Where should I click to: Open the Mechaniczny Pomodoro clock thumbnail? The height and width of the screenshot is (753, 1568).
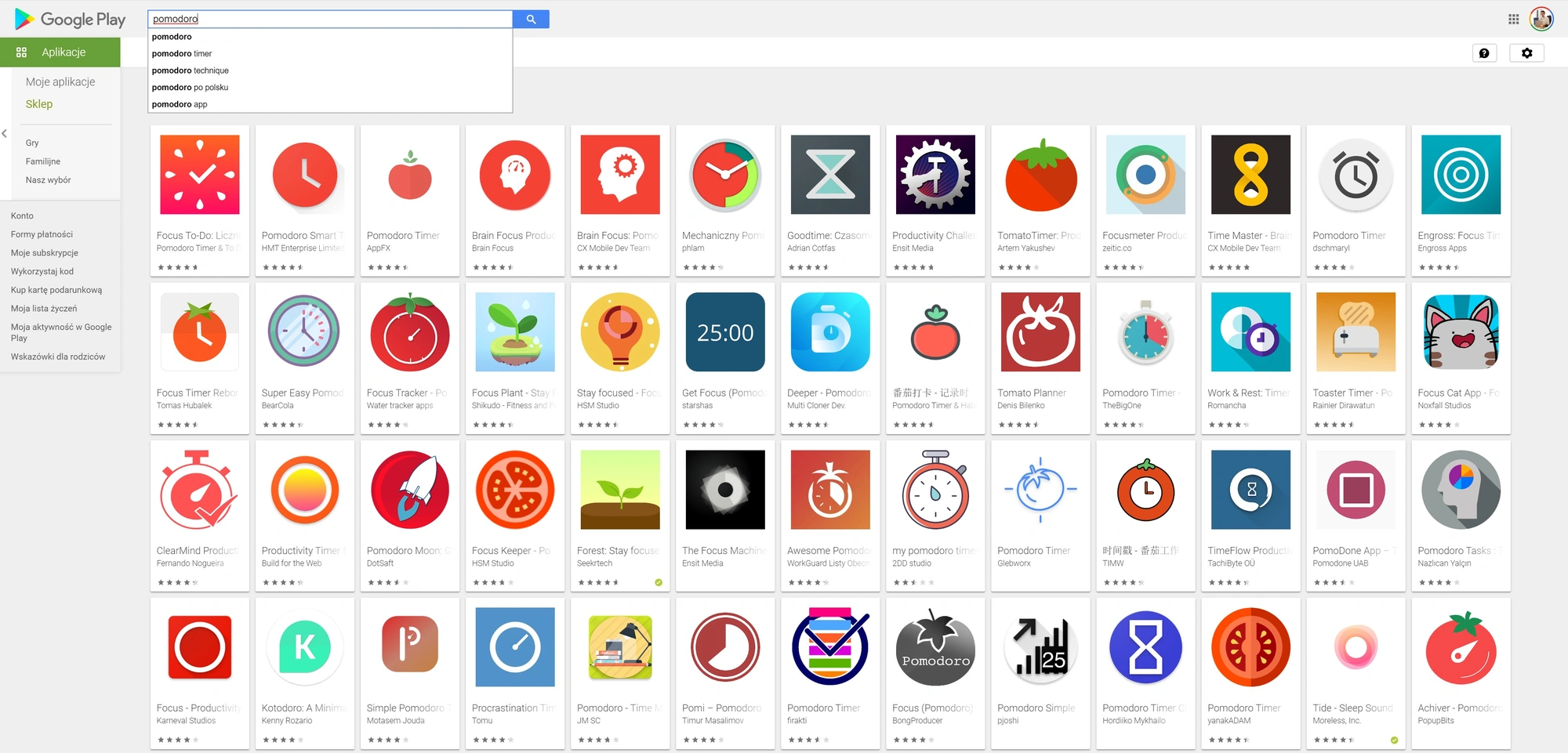(x=725, y=175)
